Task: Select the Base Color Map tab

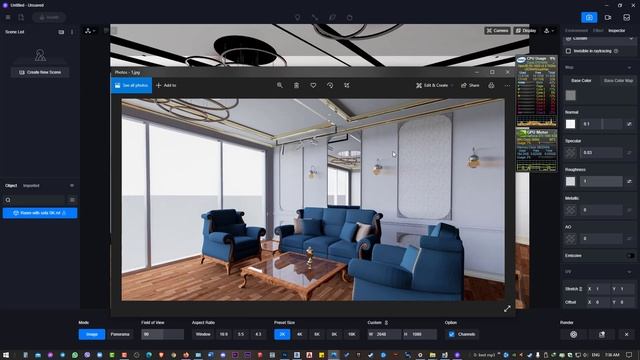Action: (x=618, y=81)
